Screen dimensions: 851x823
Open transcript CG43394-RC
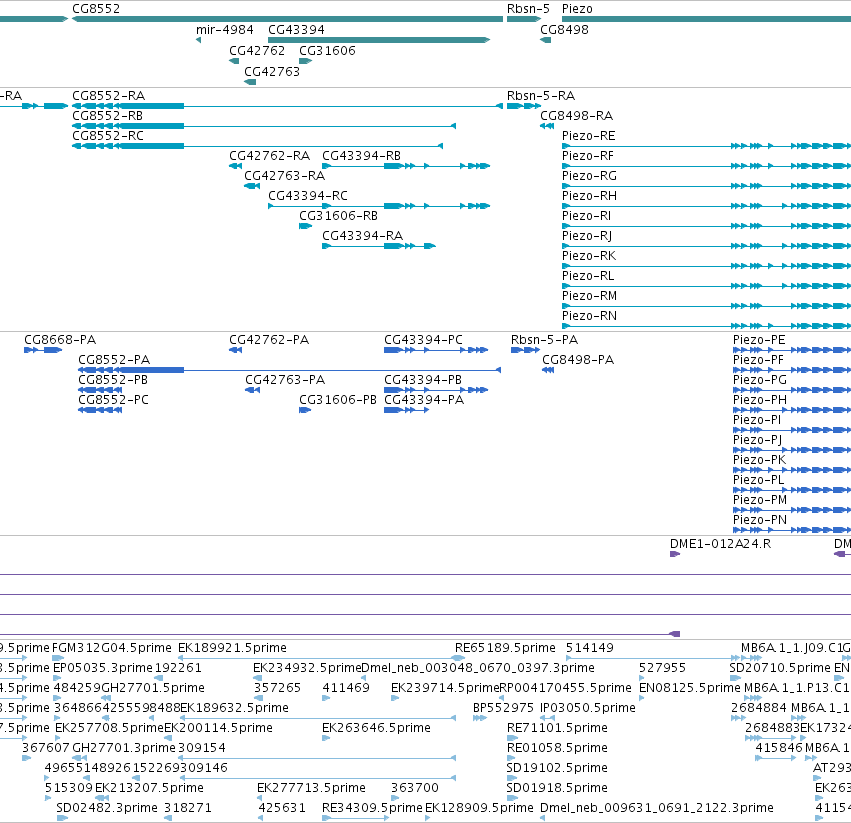coord(308,195)
